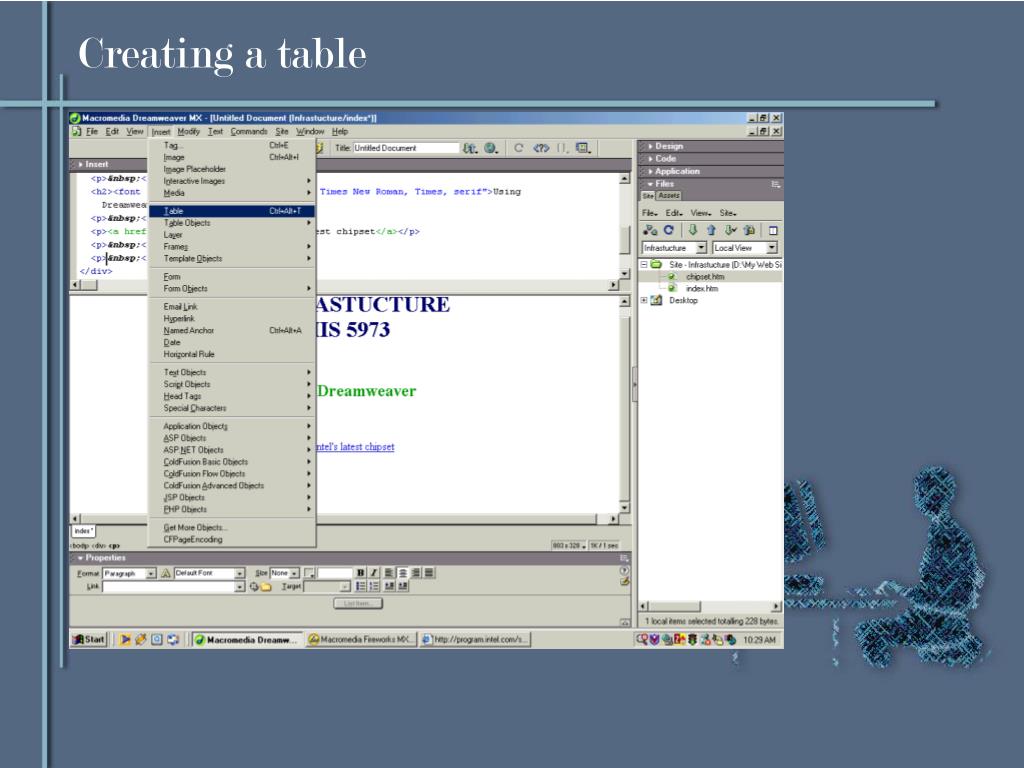Expand the Application panel group

pos(673,171)
